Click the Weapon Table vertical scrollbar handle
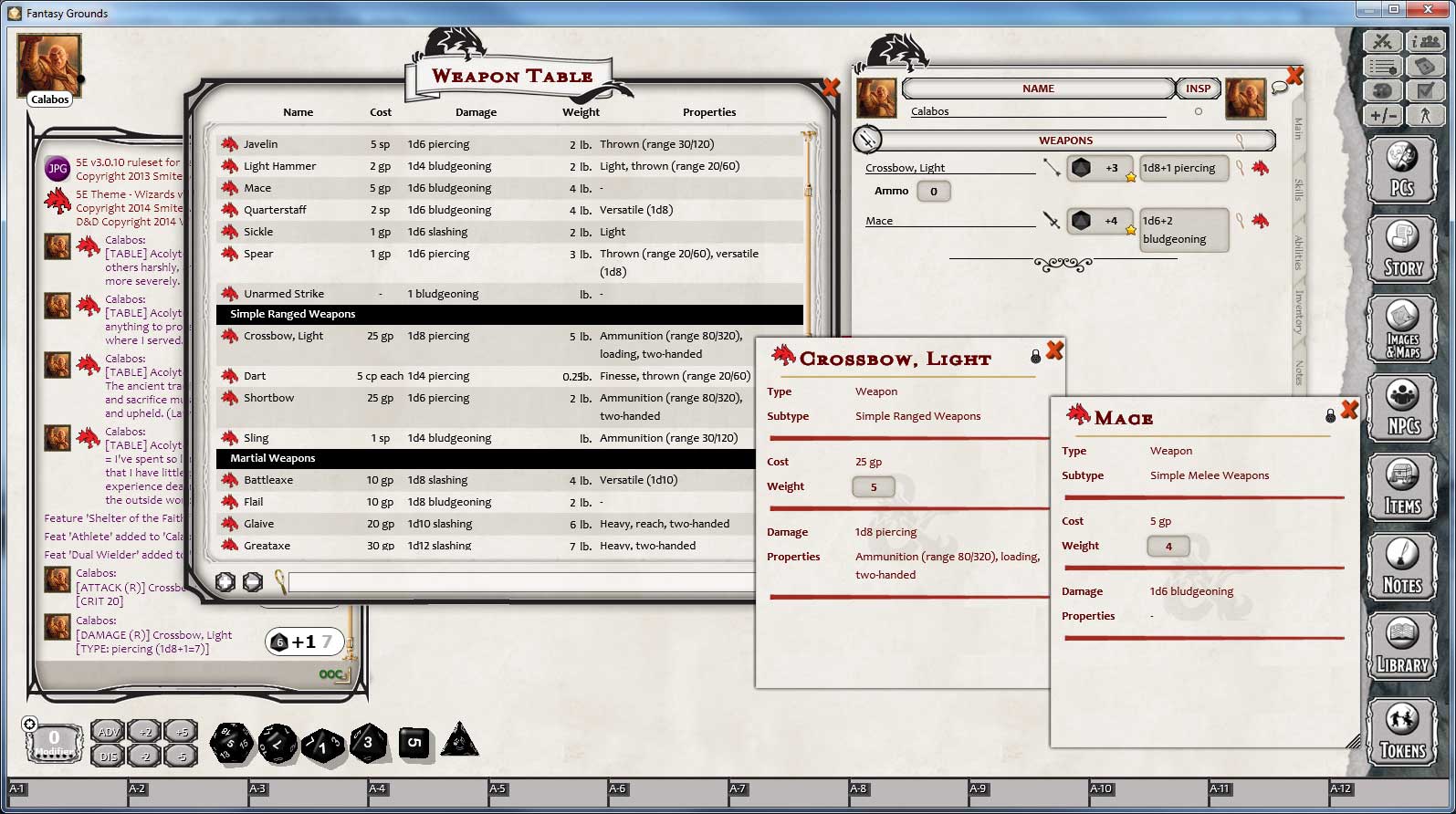Viewport: 1456px width, 814px height. point(808,191)
